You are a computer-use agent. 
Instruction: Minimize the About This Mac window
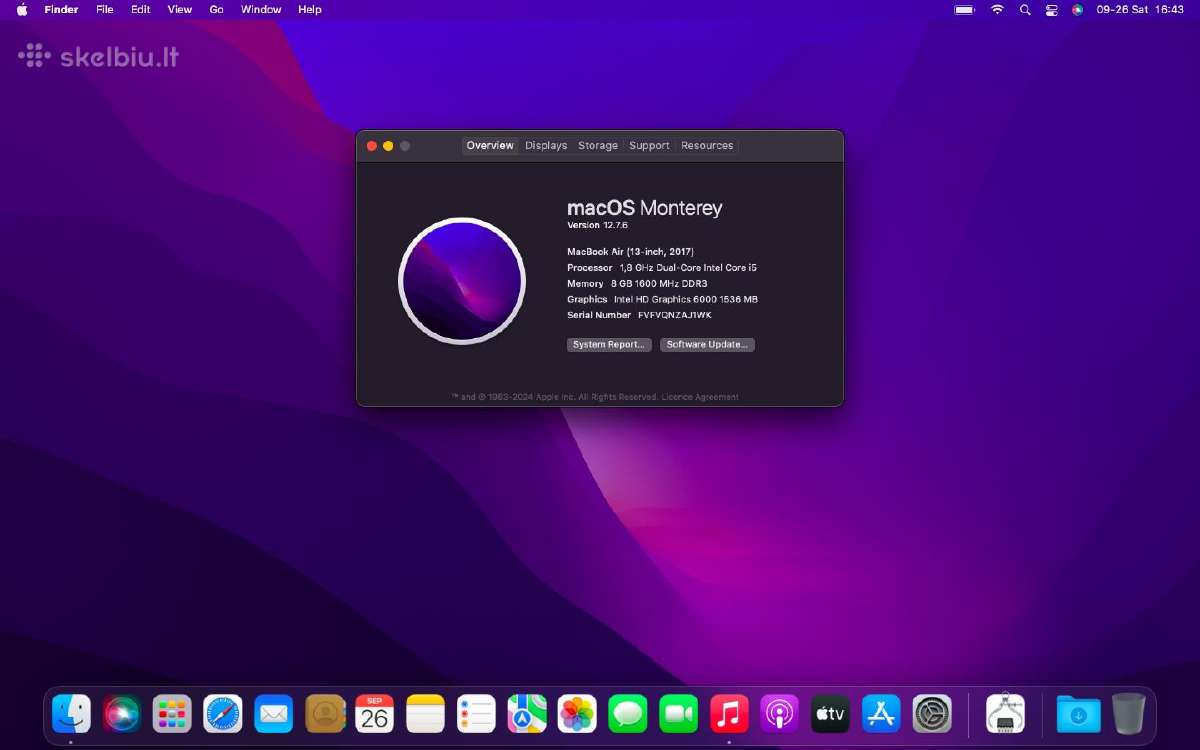click(x=388, y=146)
